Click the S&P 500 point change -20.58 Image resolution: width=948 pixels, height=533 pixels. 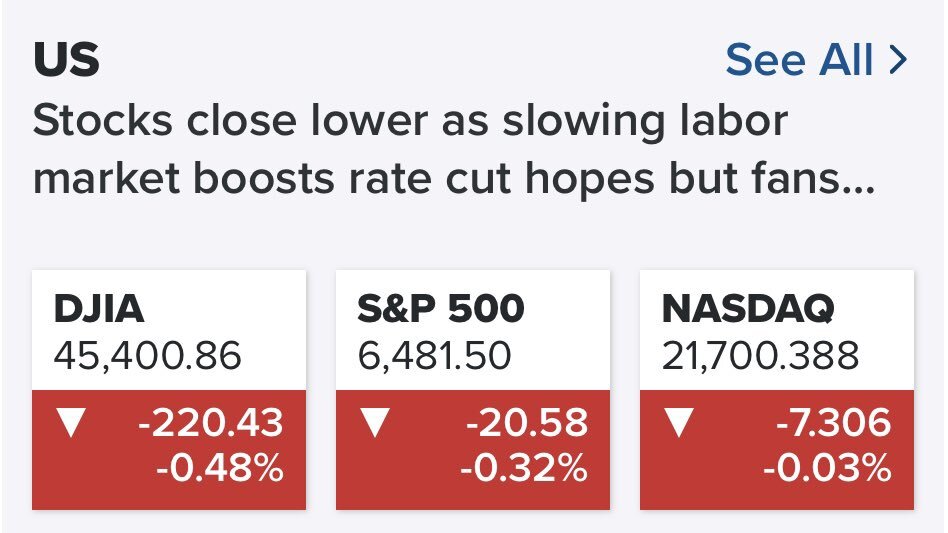(x=527, y=424)
